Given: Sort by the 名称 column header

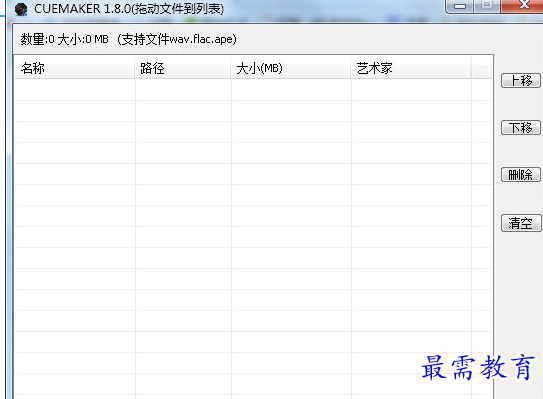Looking at the screenshot, I should 74,68.
